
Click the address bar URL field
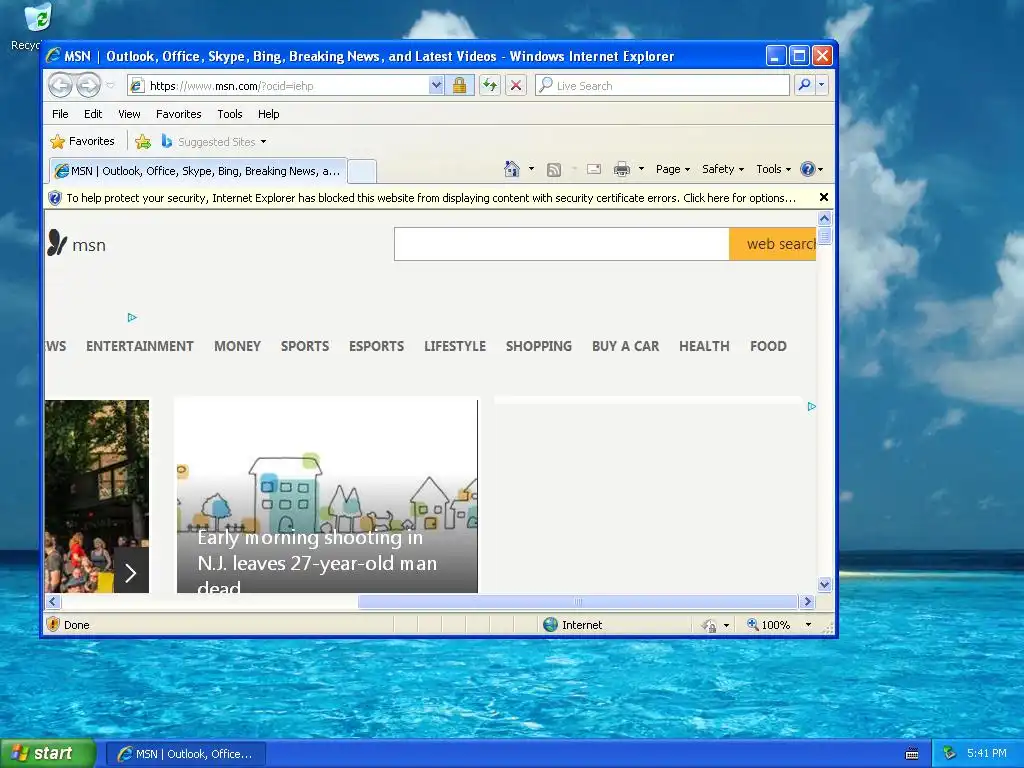click(x=279, y=86)
